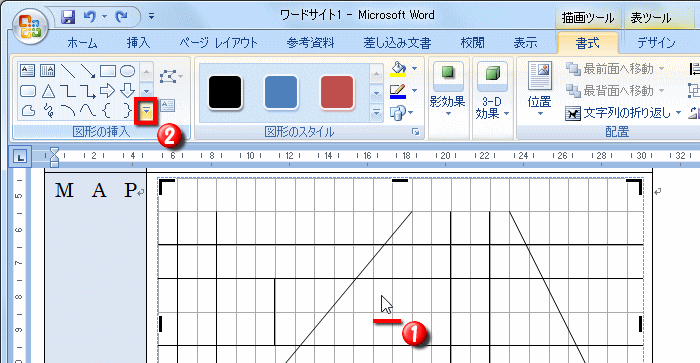Toggle the tab selector at ruler corner
This screenshot has width=700, height=363.
[21, 157]
